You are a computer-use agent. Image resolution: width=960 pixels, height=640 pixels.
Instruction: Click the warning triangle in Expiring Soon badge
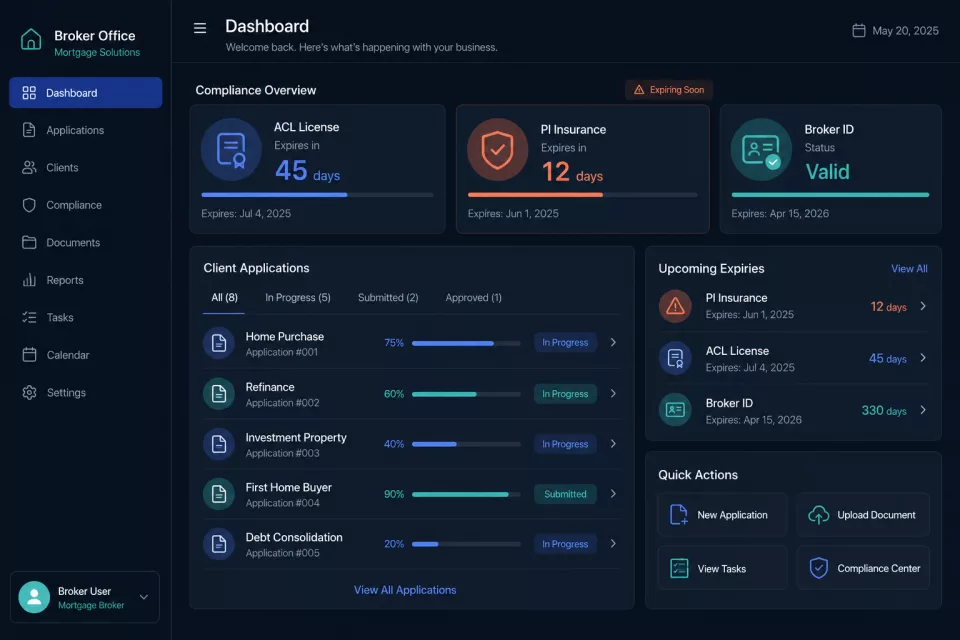click(x=639, y=90)
